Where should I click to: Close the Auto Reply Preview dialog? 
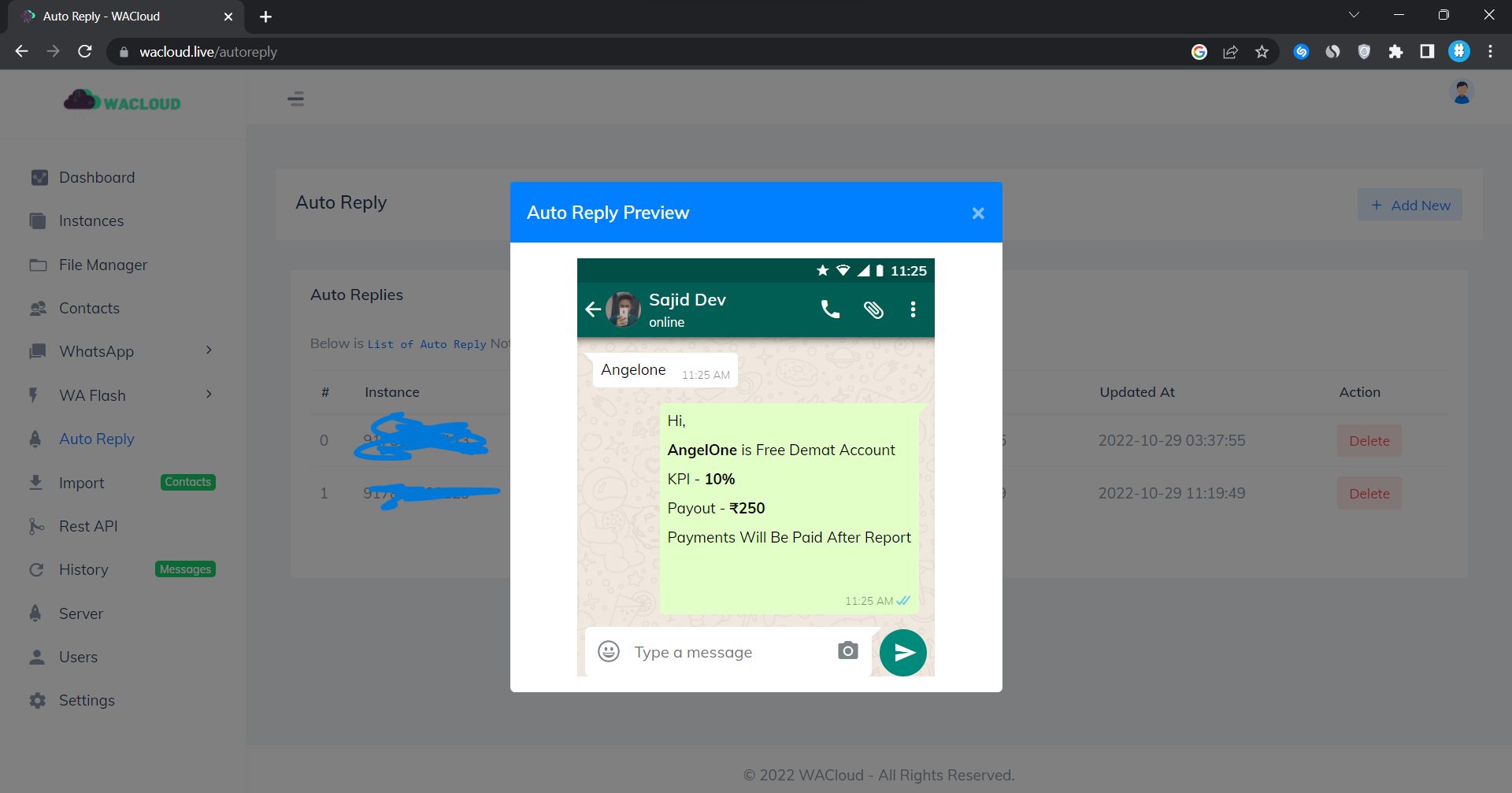point(978,213)
